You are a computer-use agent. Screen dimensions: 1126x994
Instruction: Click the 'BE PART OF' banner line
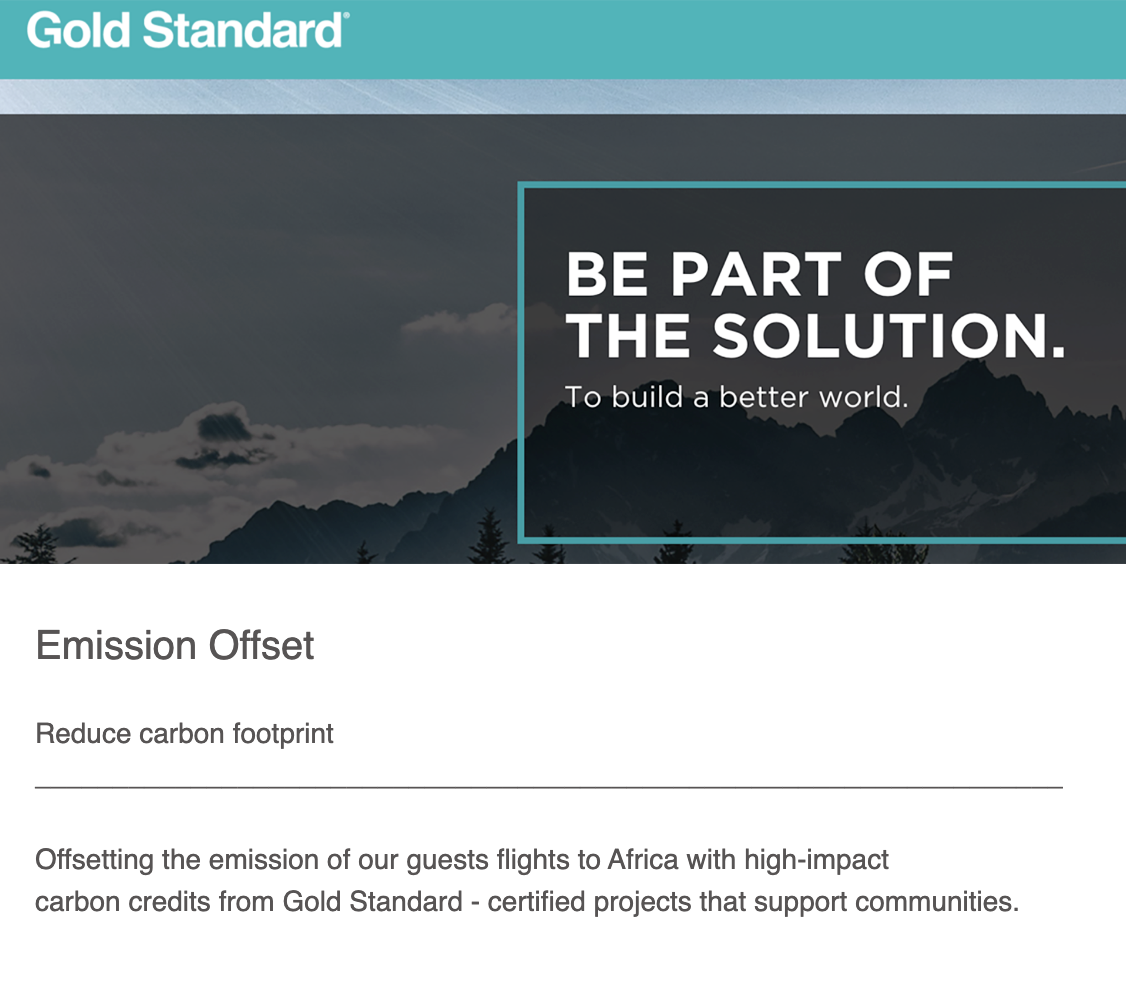pos(759,274)
